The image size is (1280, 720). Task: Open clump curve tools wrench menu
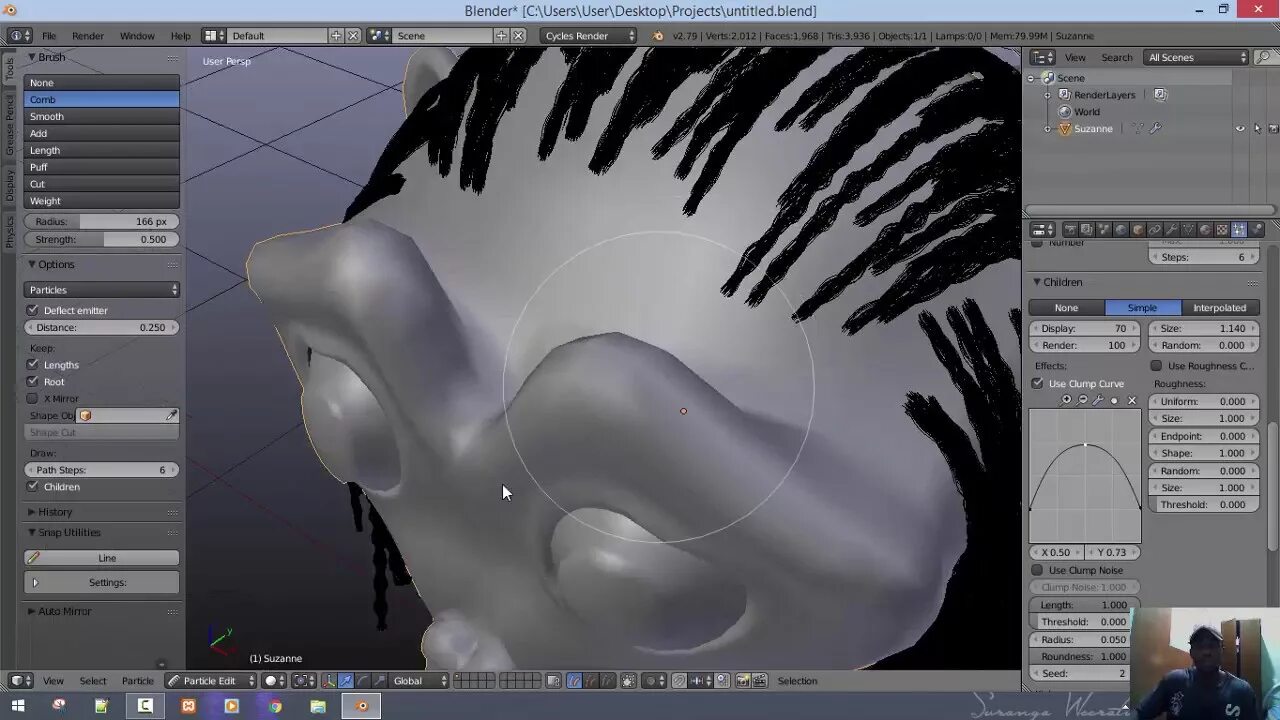point(1098,400)
